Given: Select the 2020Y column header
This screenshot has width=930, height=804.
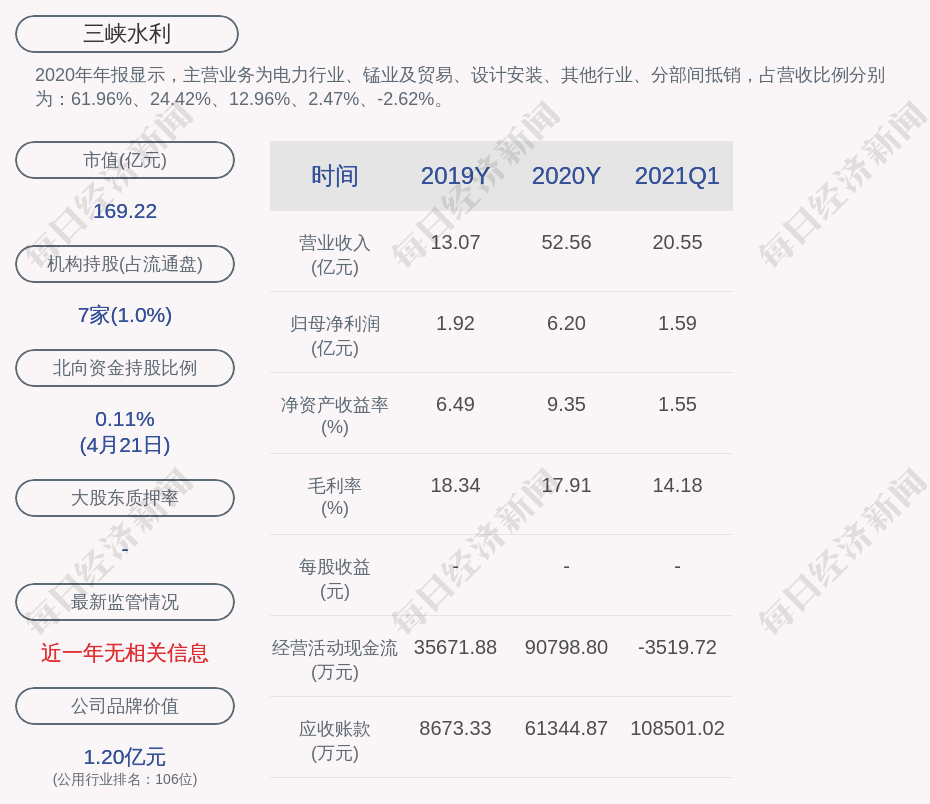Looking at the screenshot, I should pos(566,176).
